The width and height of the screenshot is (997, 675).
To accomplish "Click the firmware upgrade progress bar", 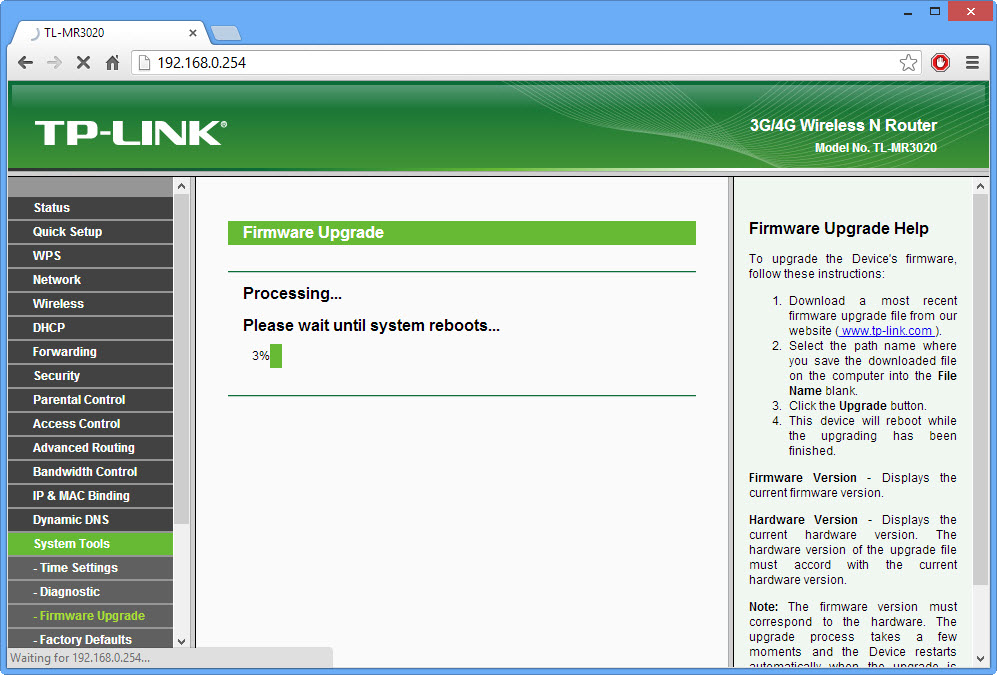I will coord(276,356).
